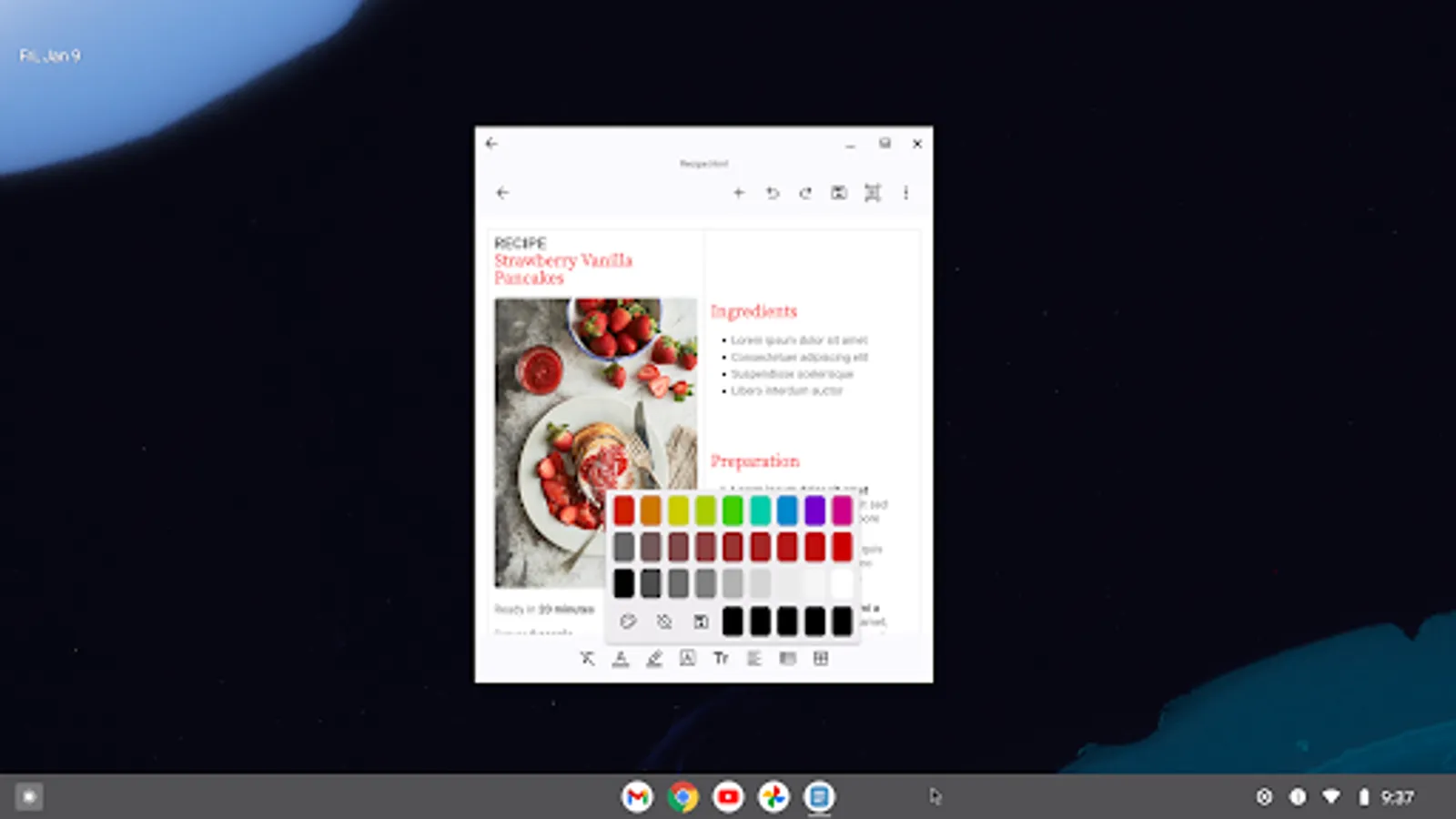Image resolution: width=1456 pixels, height=819 pixels.
Task: Open the Tr font options tool
Action: 720,658
